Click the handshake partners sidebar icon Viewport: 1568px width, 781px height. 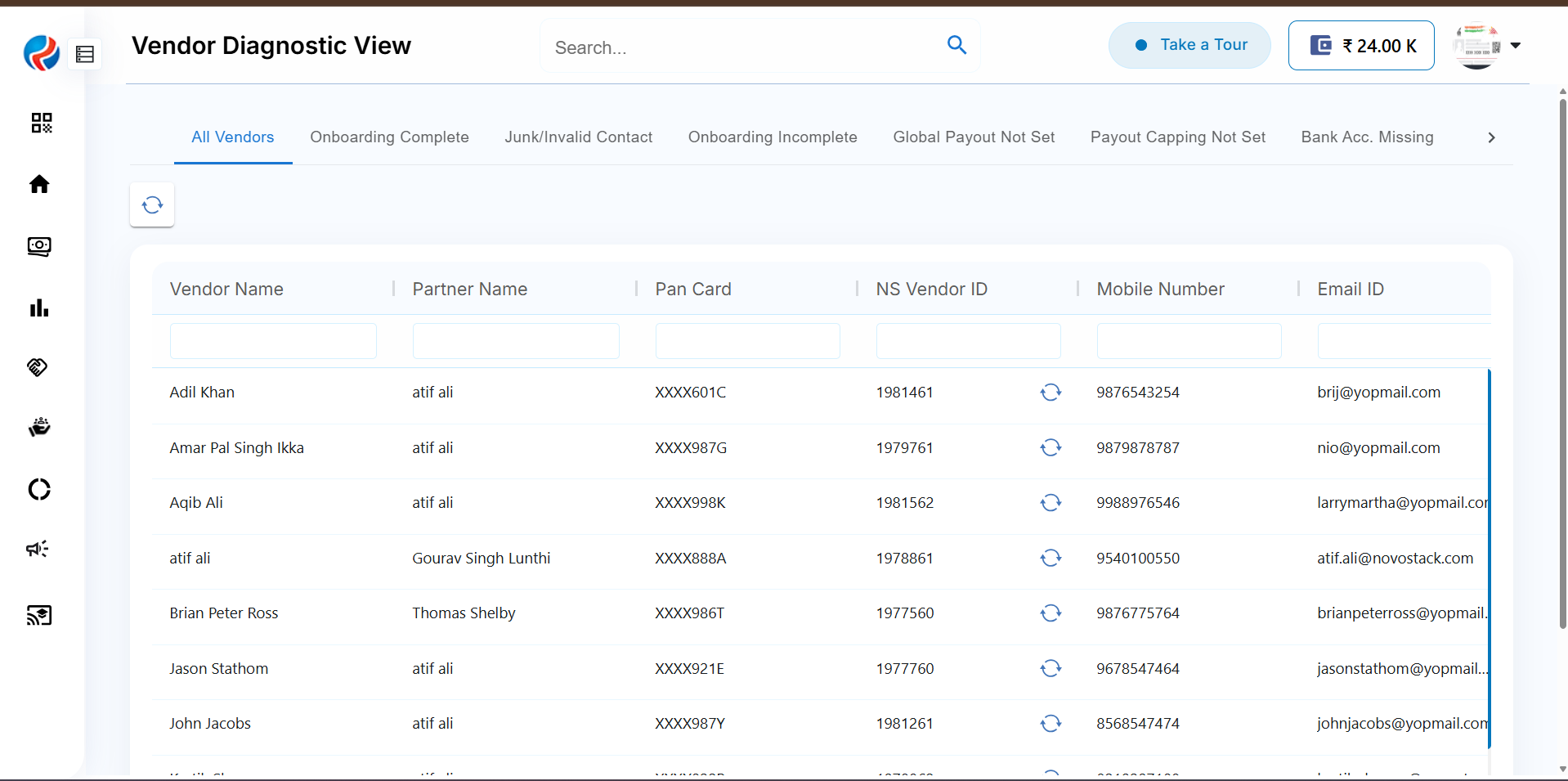38,367
